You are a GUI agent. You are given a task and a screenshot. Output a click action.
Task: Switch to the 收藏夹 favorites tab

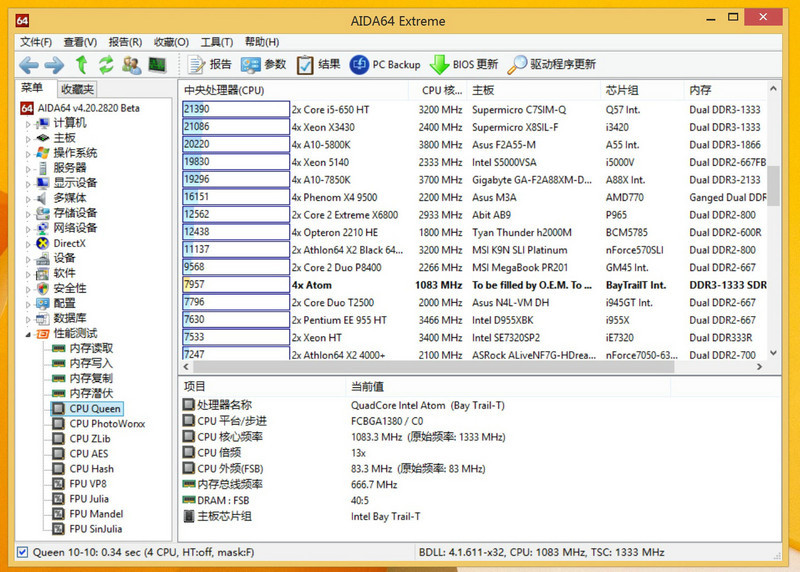click(x=77, y=89)
